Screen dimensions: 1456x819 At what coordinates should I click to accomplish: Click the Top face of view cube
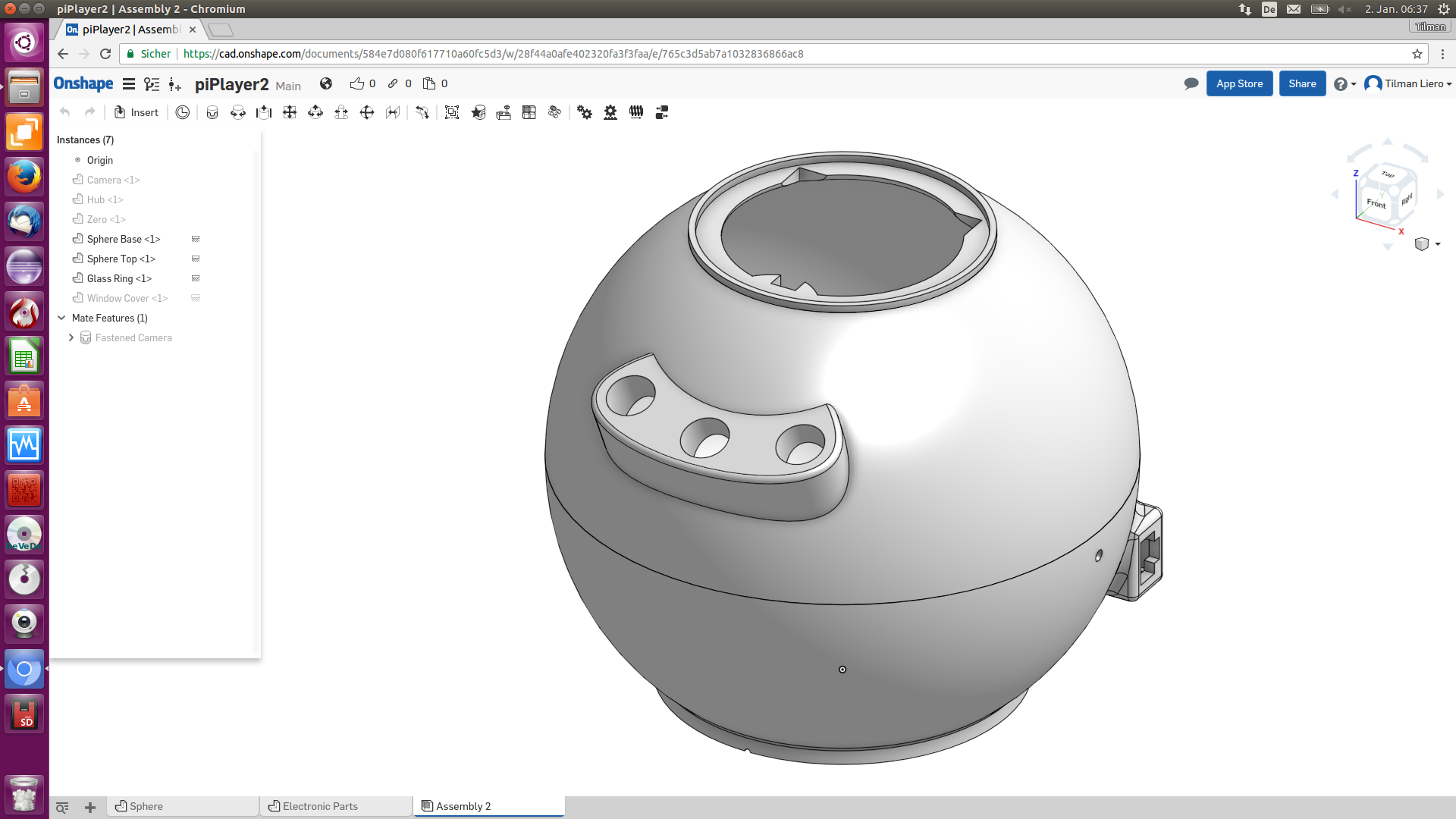point(1387,174)
